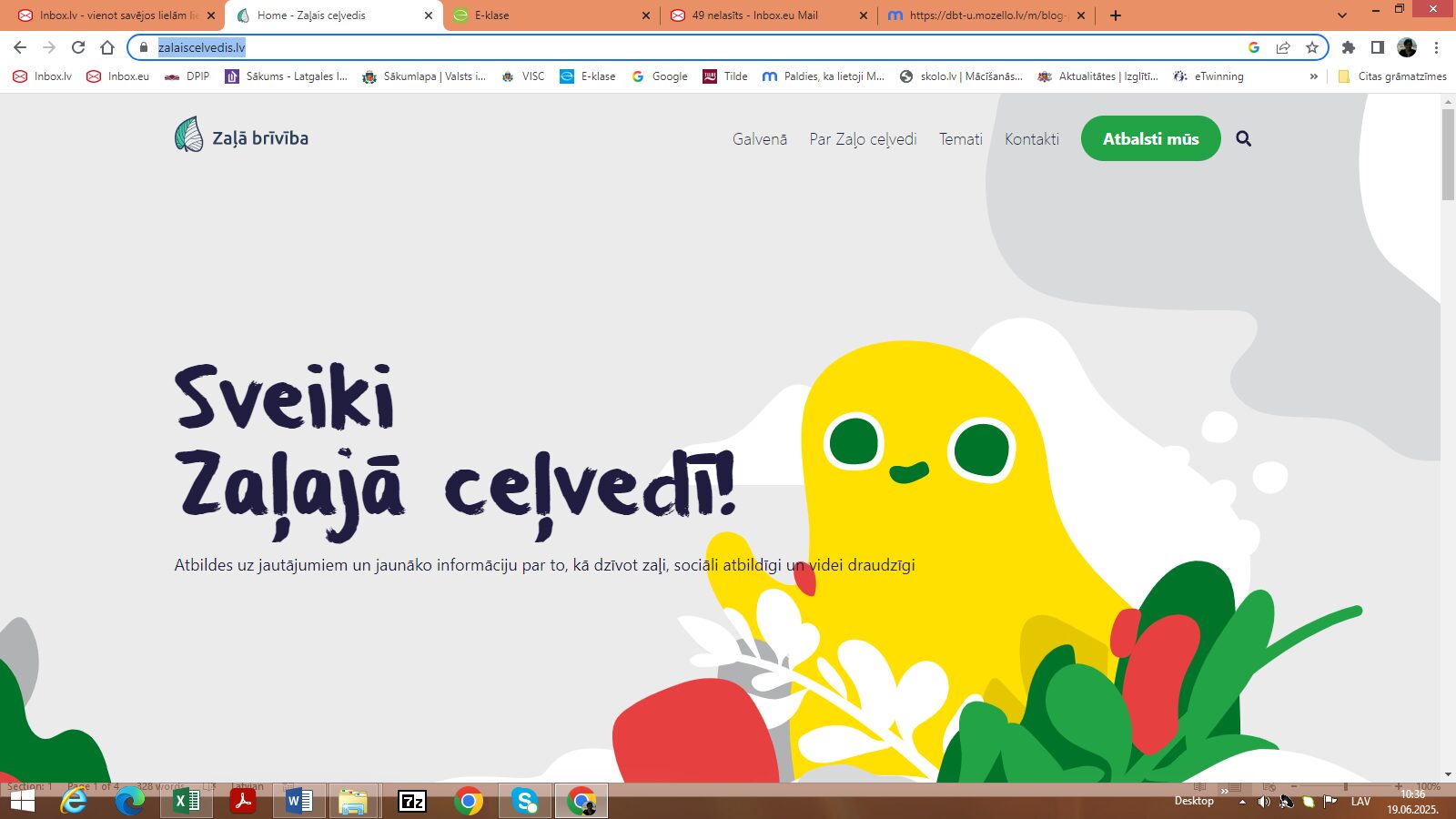This screenshot has height=819, width=1456.
Task: Expand the Desktop toolbar chevron in taskbar
Action: click(x=1225, y=792)
